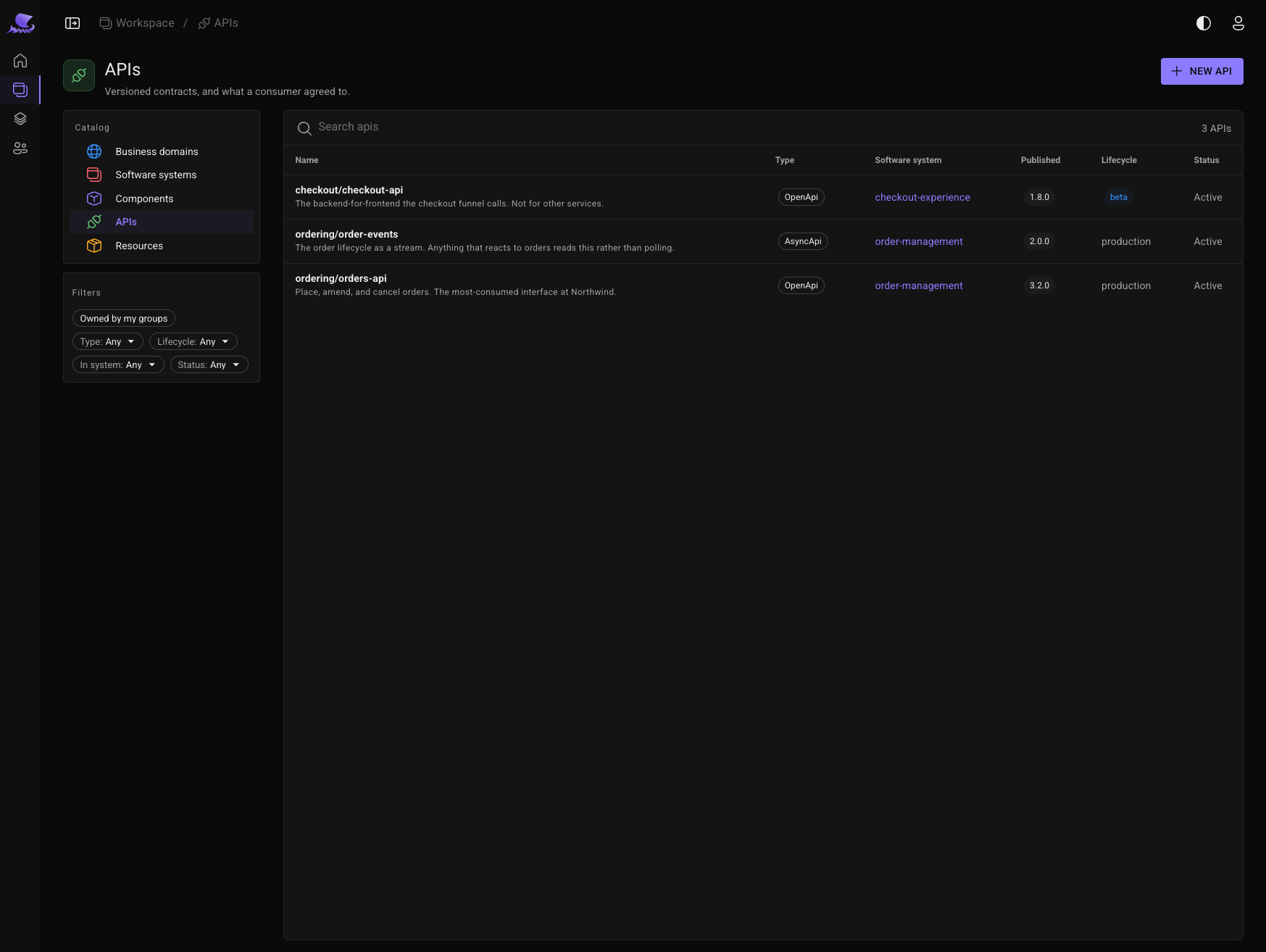1266x952 pixels.
Task: Click the Search apis input field
Action: click(x=754, y=128)
